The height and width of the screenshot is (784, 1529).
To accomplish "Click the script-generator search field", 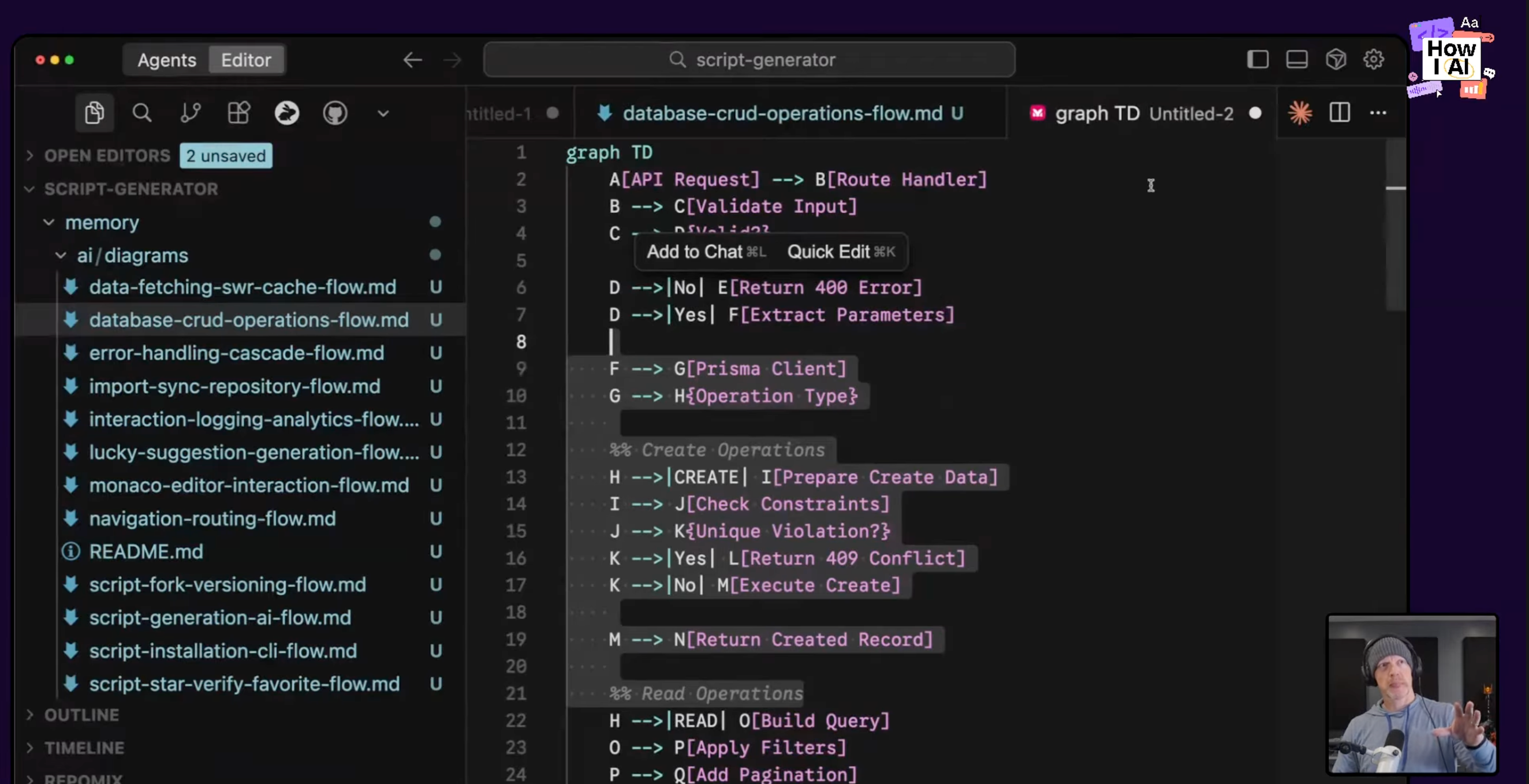I will [749, 60].
